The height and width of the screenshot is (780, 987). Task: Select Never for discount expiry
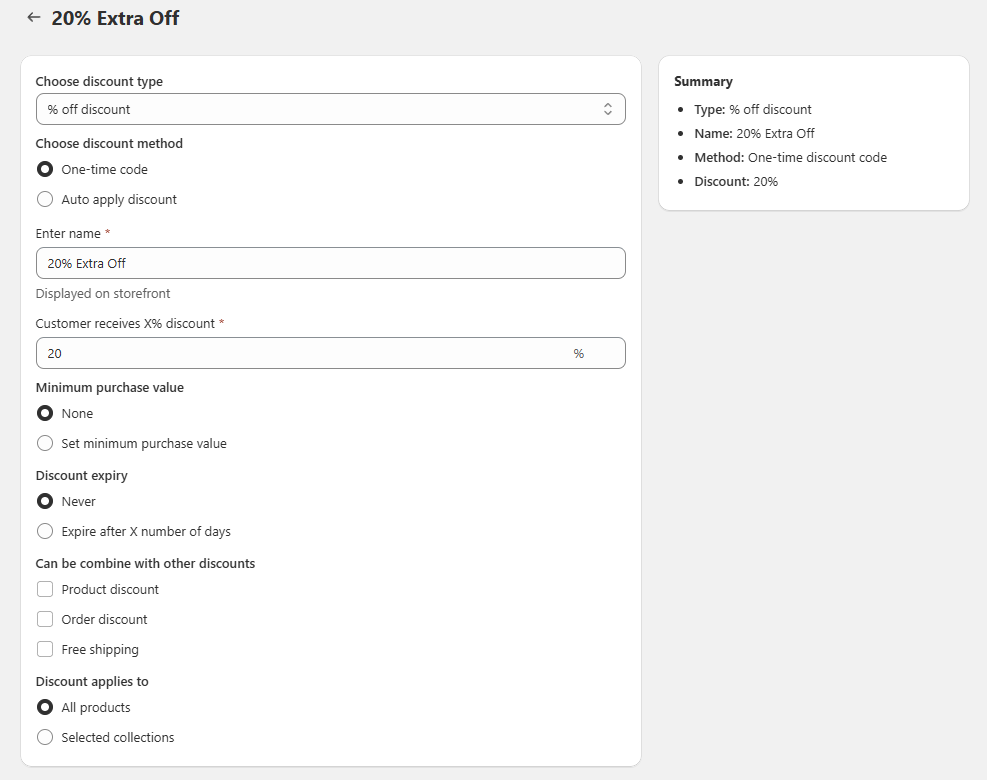click(x=45, y=502)
